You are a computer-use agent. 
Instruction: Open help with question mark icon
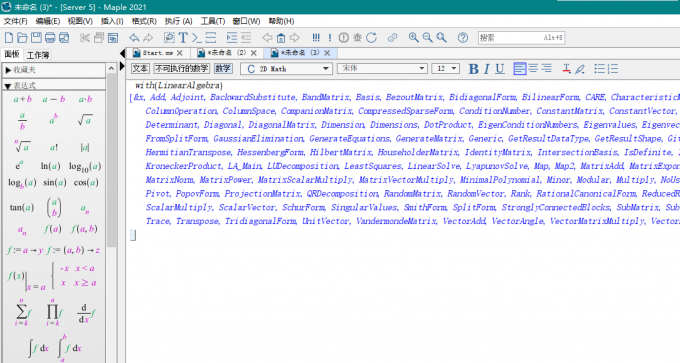tap(463, 38)
